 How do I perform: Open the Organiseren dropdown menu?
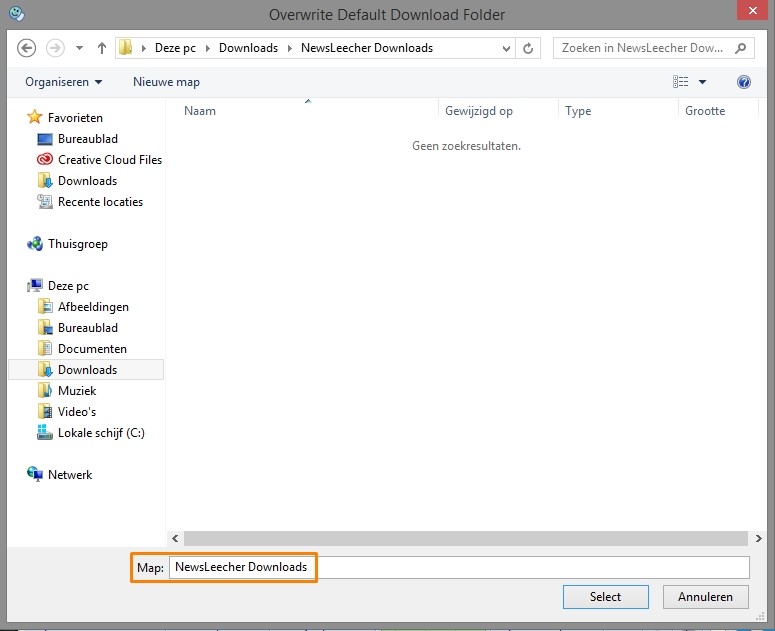click(64, 82)
